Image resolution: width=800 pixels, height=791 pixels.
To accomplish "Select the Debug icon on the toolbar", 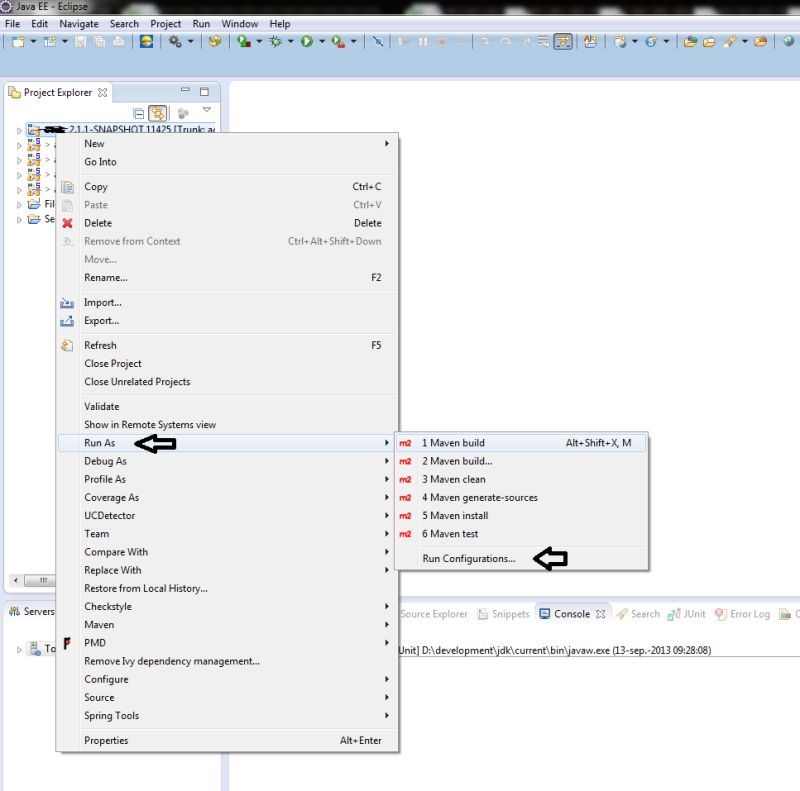I will (277, 41).
